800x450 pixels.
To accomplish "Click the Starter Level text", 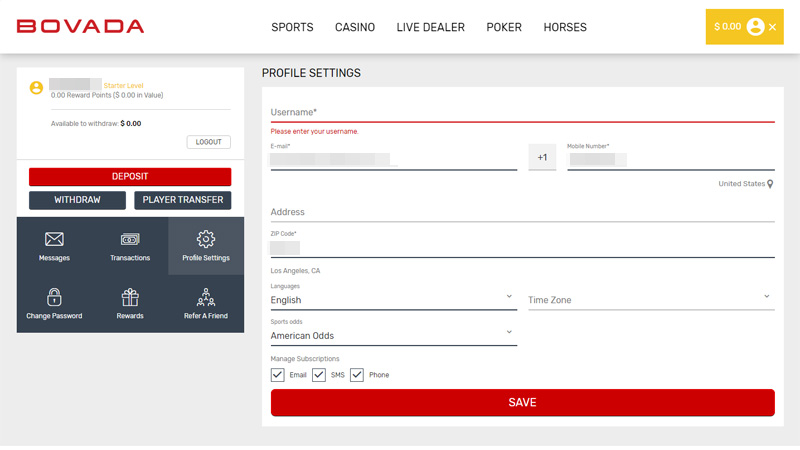I will 123,86.
